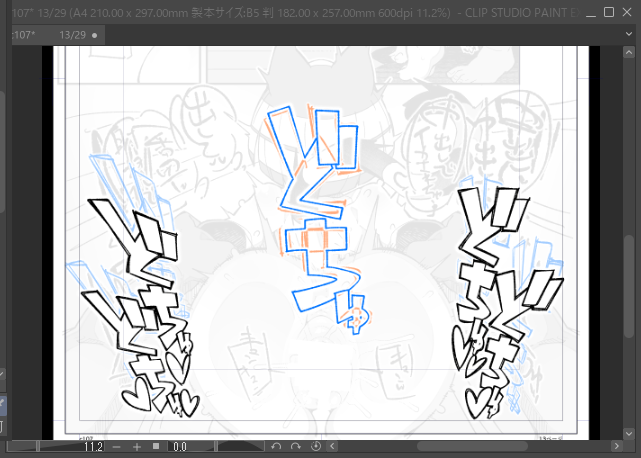Click the vertical scrollbar thumb
The image size is (641, 458).
coord(629,286)
